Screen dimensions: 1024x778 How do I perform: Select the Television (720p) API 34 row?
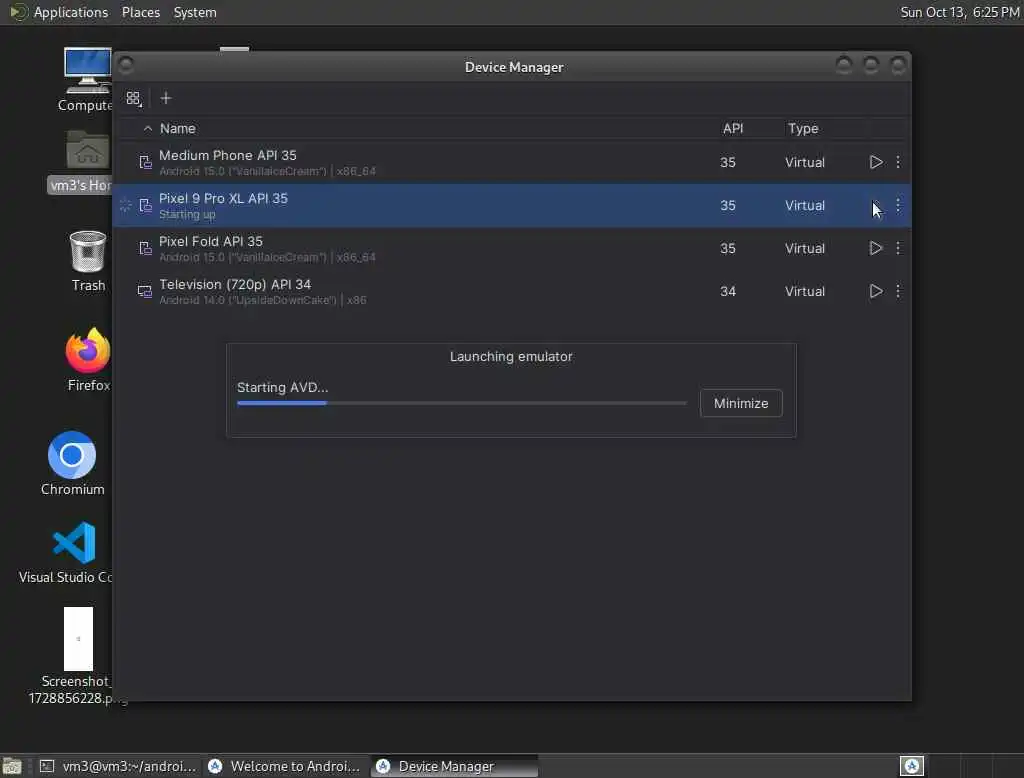pos(511,291)
